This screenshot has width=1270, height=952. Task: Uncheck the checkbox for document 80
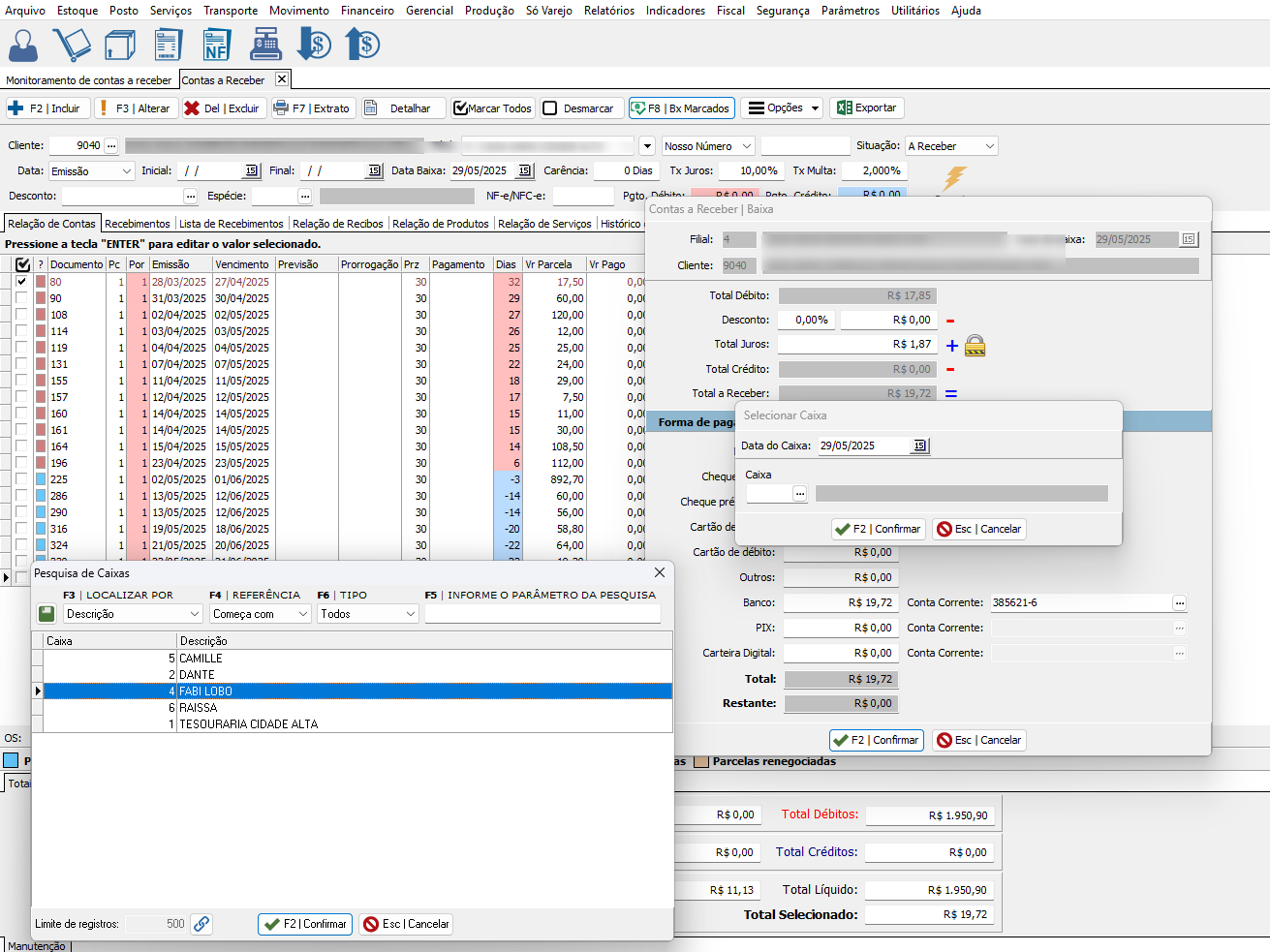click(x=21, y=282)
